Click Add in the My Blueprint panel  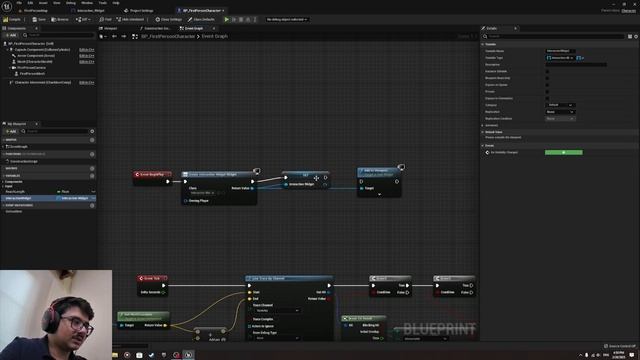(x=11, y=131)
